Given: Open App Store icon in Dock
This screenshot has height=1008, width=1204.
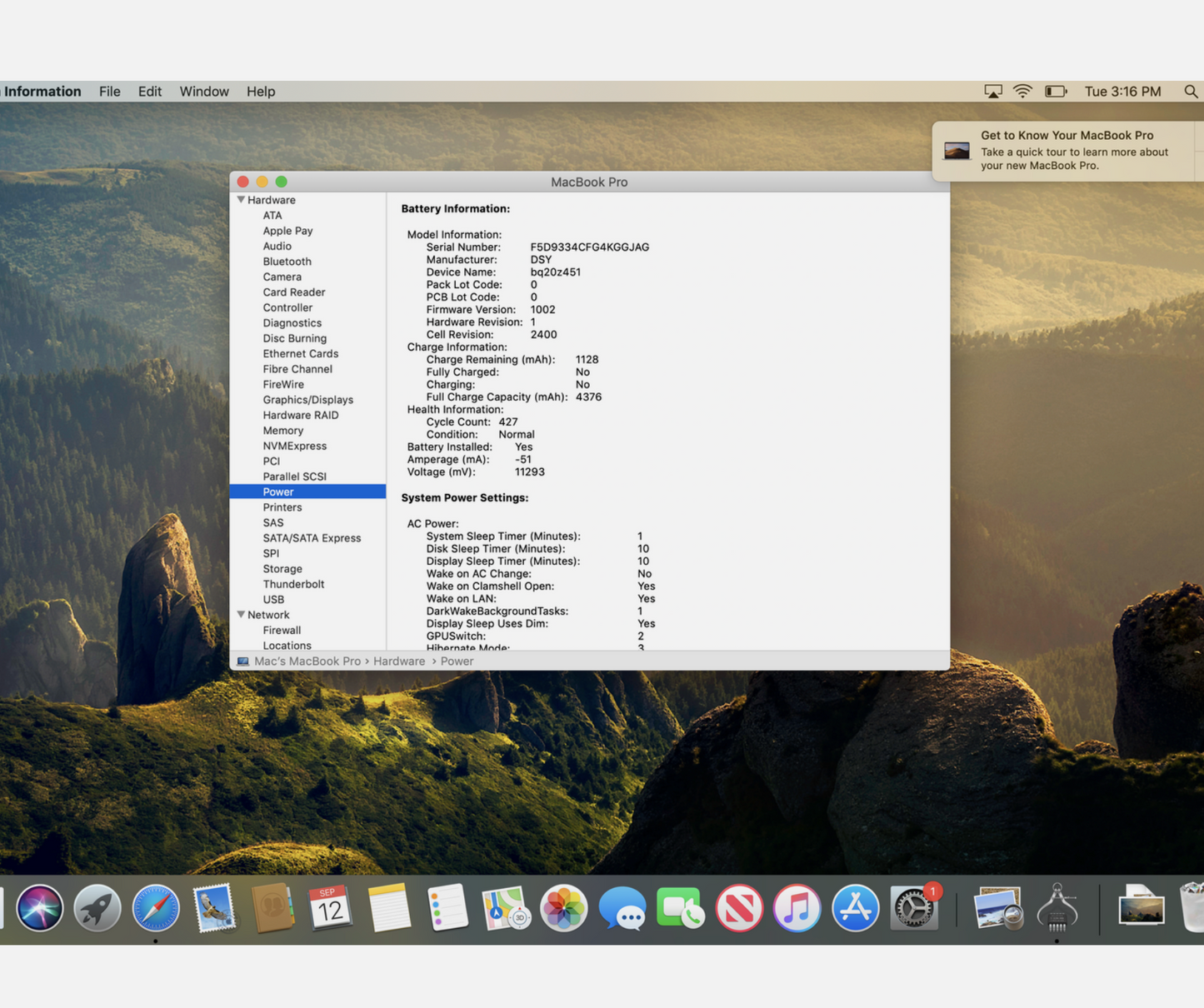Looking at the screenshot, I should click(856, 907).
